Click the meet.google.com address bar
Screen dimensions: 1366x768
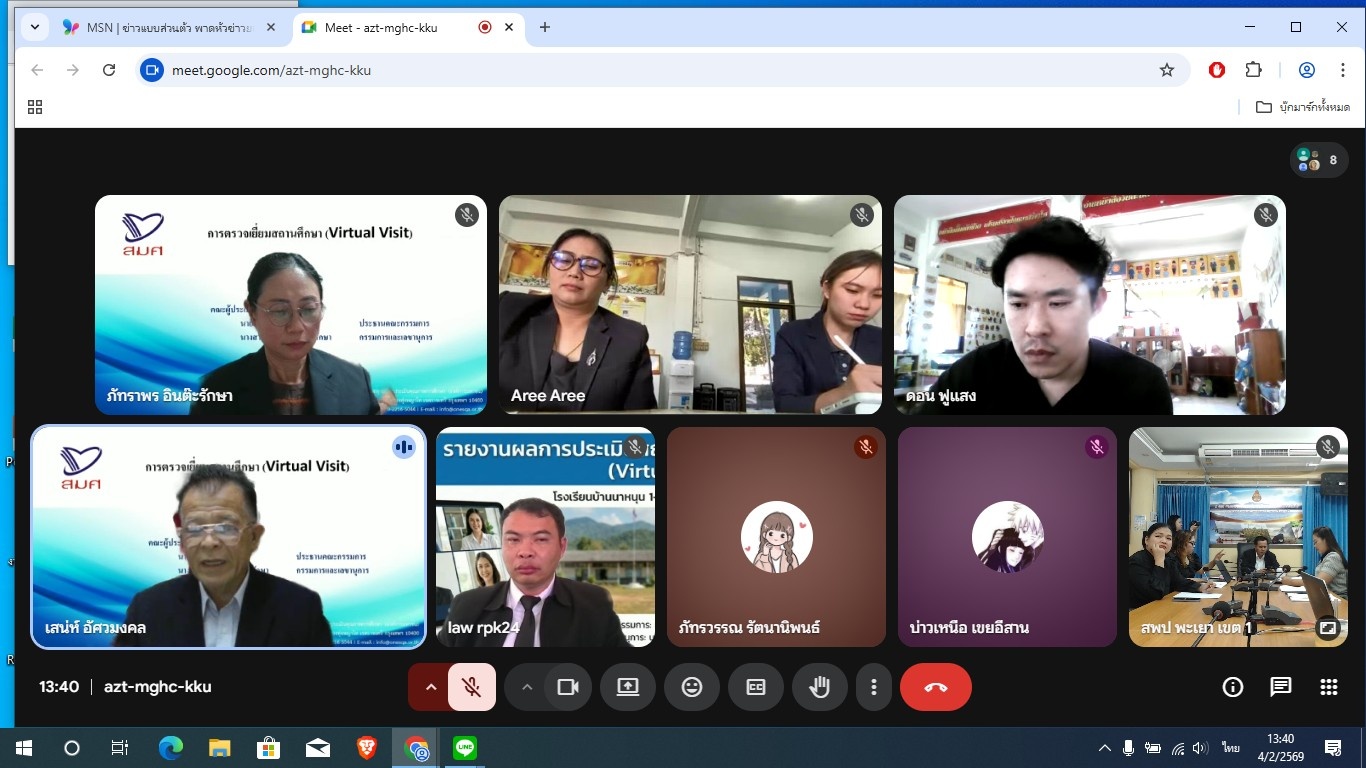click(x=600, y=70)
